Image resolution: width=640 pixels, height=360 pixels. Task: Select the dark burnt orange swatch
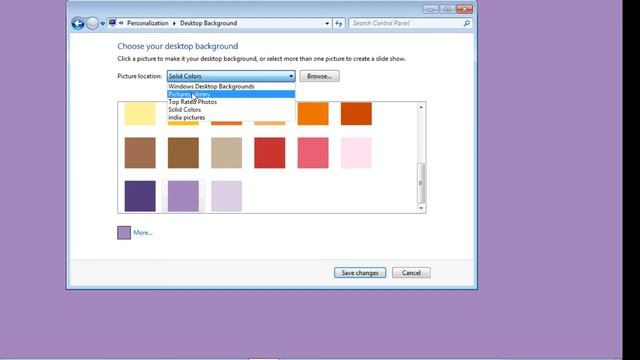coord(356,113)
